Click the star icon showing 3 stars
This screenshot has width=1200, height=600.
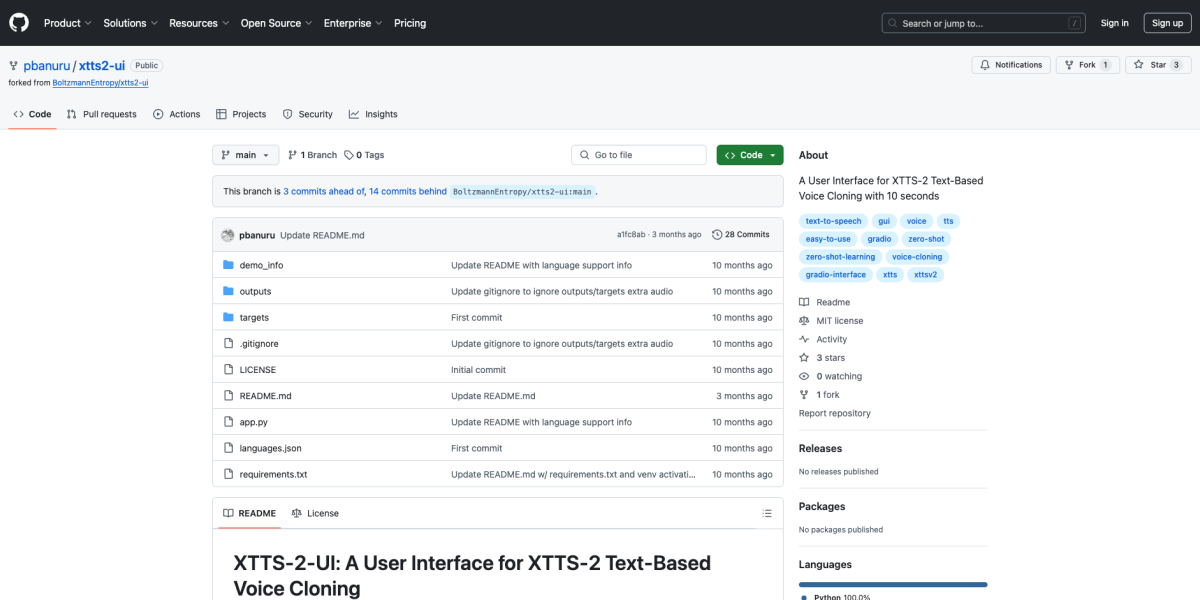click(x=804, y=357)
